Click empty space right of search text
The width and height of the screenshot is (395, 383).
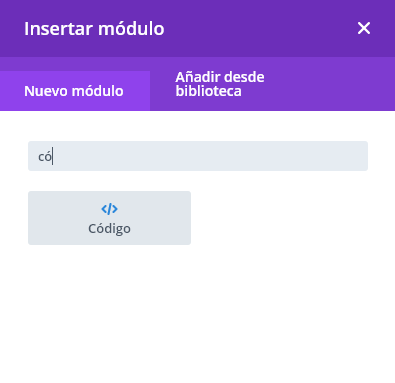[210, 156]
